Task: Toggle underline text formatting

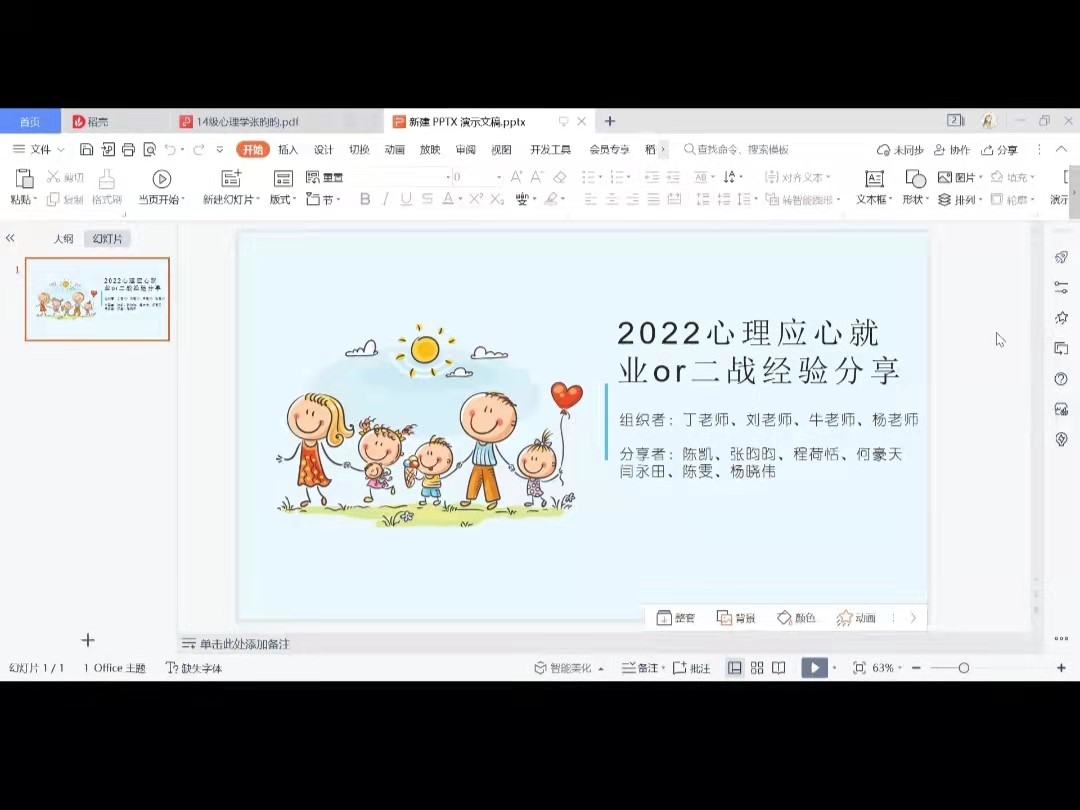Action: (406, 199)
